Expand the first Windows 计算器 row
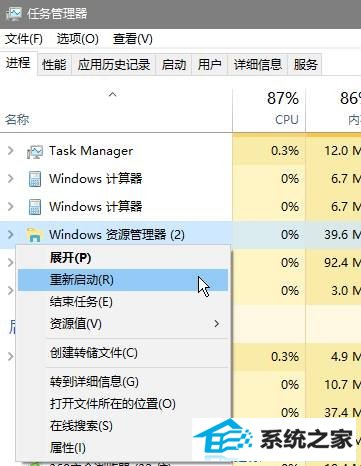361x466 pixels. click(x=11, y=179)
